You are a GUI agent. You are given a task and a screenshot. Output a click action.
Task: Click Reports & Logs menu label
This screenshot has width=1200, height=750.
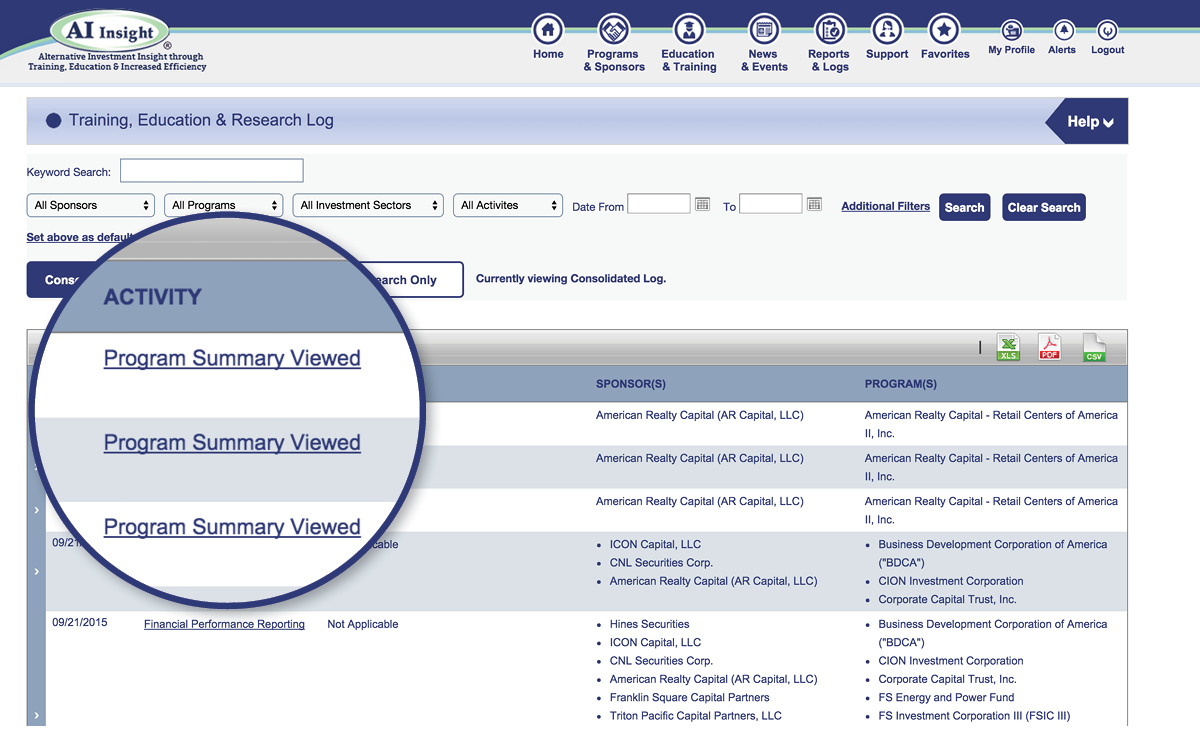coord(829,61)
